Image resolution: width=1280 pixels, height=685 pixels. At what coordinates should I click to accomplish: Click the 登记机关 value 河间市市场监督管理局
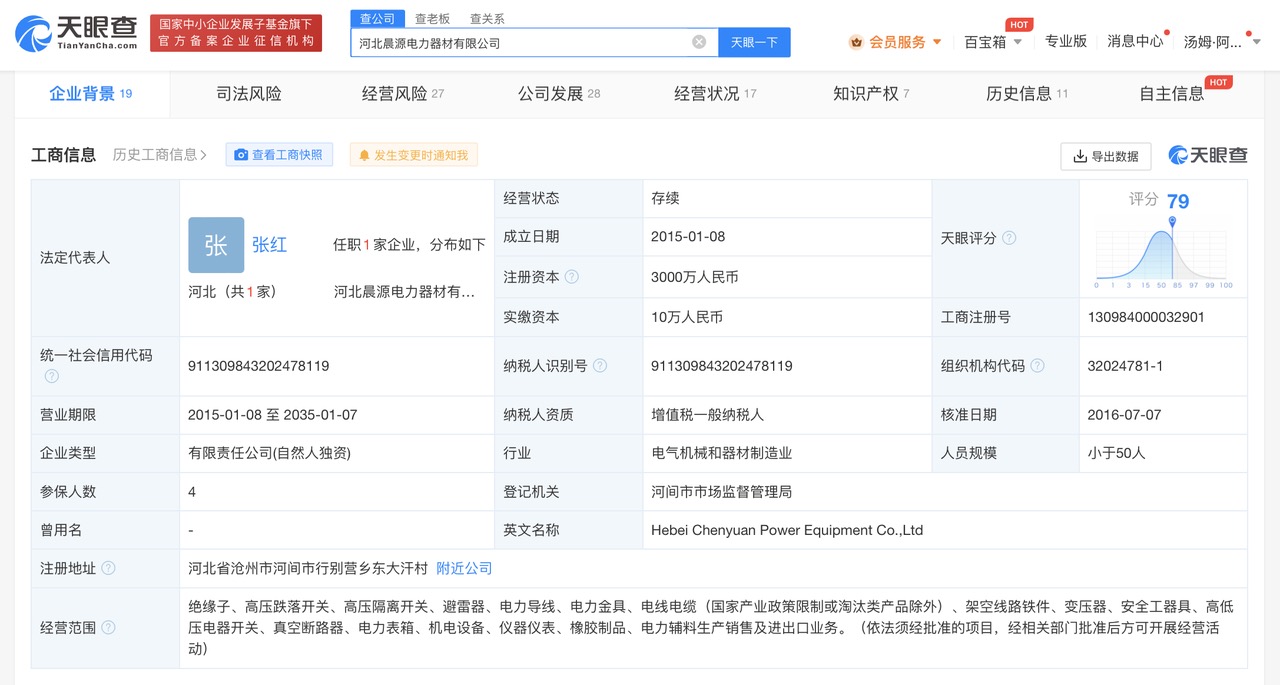click(721, 492)
